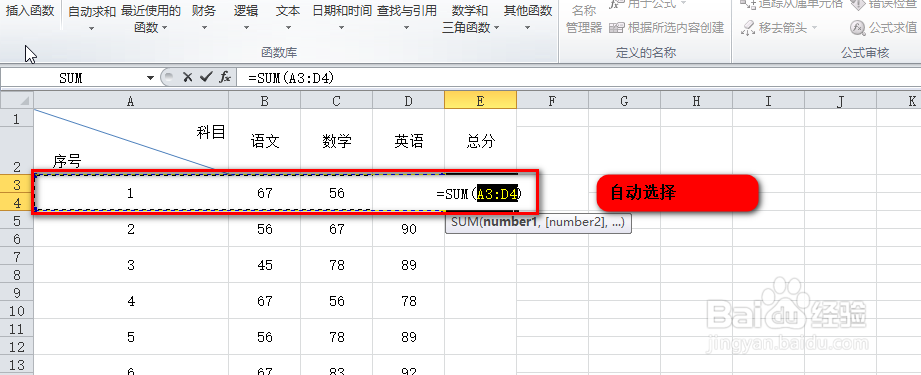Select column E header
Image resolution: width=921 pixels, height=375 pixels.
coord(480,101)
